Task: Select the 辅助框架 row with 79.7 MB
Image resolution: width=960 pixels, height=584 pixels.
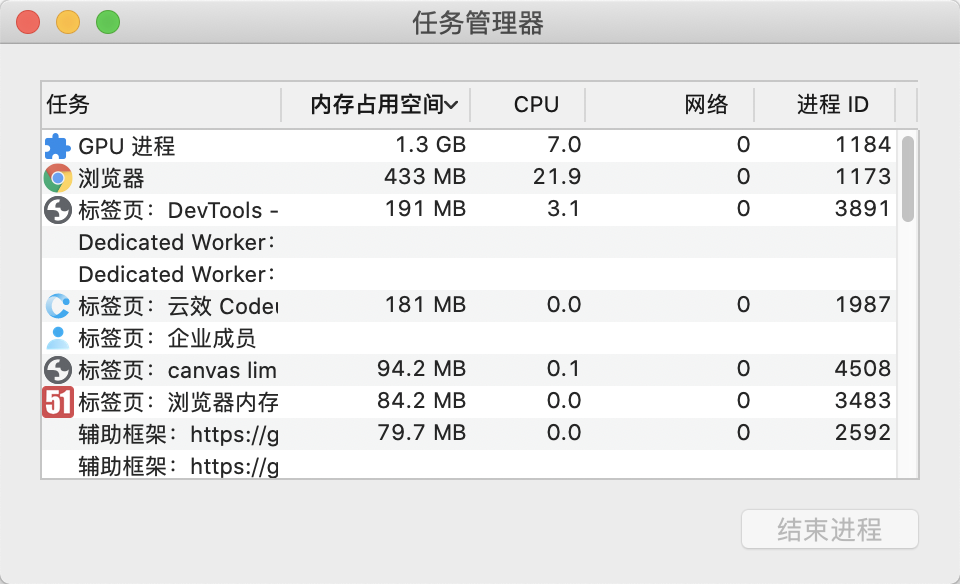Action: [469, 434]
